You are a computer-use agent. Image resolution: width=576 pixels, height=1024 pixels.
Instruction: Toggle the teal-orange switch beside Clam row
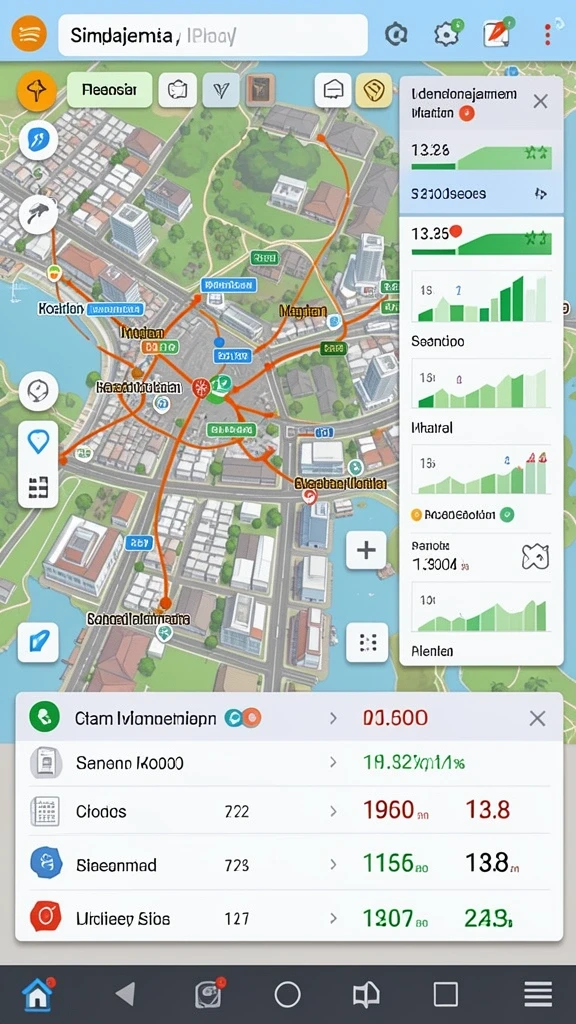point(243,718)
